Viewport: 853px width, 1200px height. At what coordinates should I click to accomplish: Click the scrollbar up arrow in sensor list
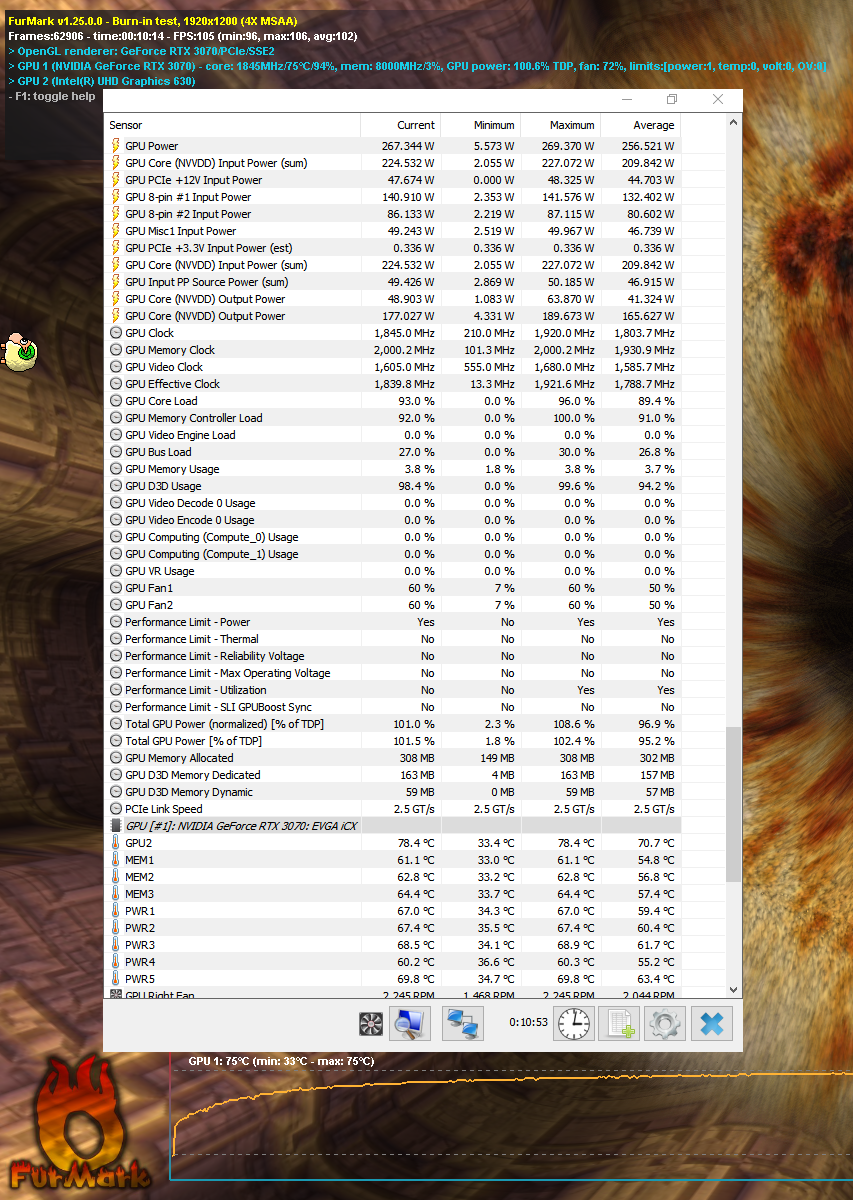733,122
